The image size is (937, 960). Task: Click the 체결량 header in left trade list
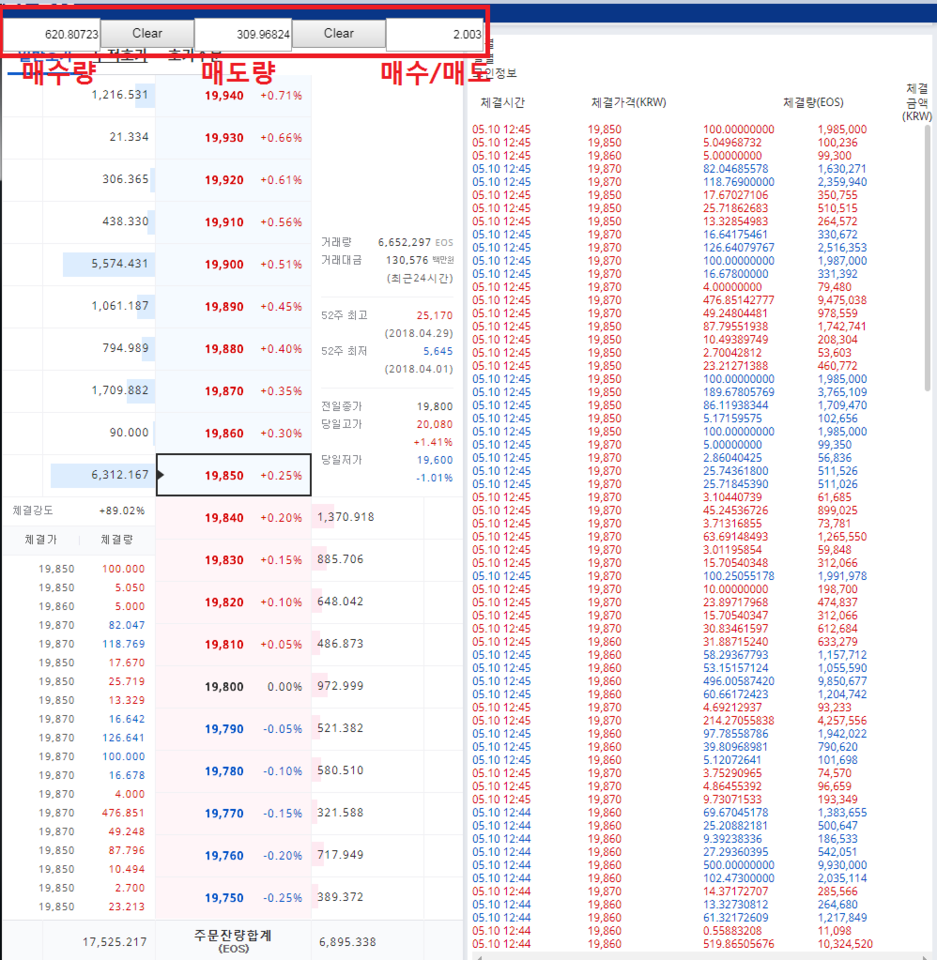117,540
